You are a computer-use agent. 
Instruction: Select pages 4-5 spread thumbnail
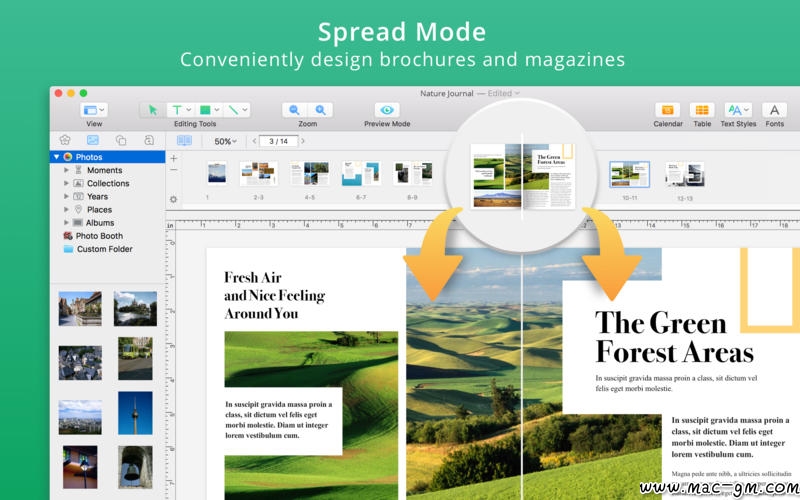[x=310, y=173]
